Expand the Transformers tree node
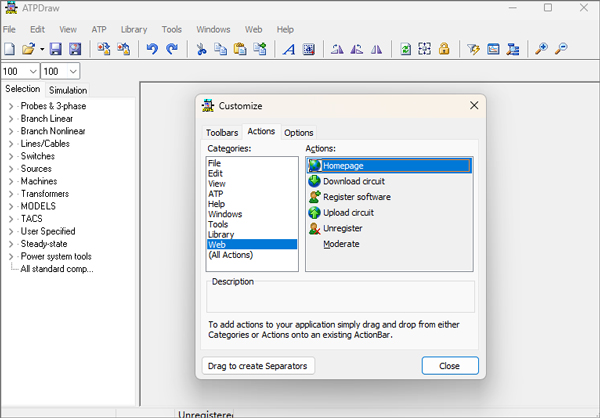The width and height of the screenshot is (600, 418). 11,194
